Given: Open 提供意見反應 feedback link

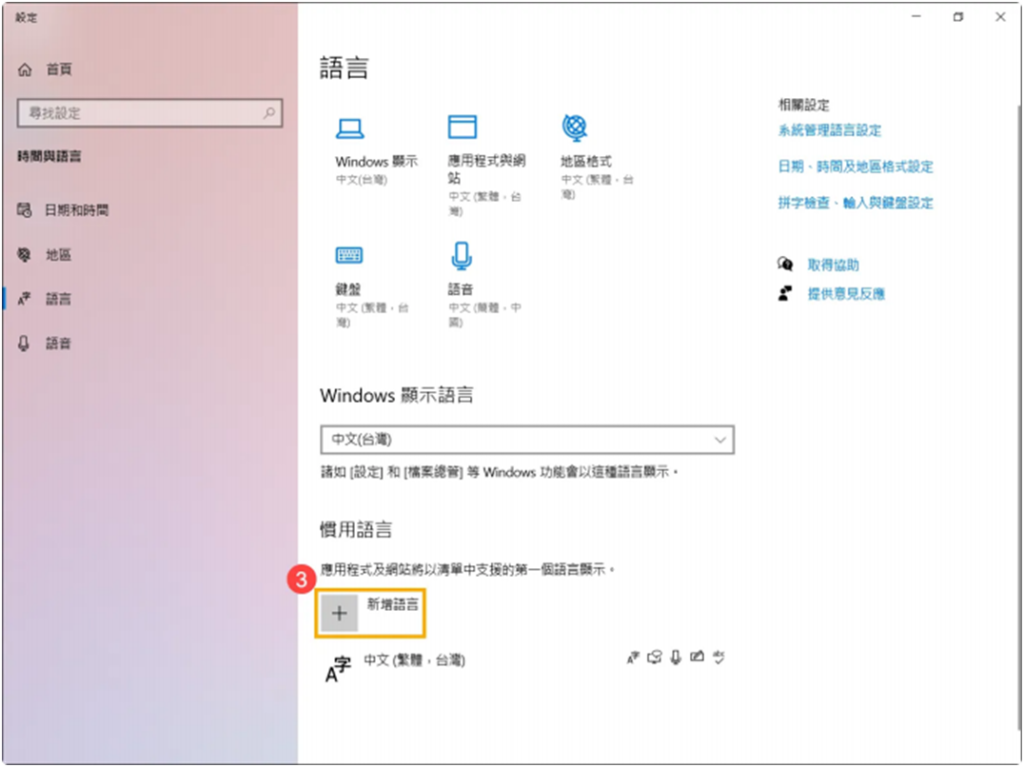Looking at the screenshot, I should 846,294.
